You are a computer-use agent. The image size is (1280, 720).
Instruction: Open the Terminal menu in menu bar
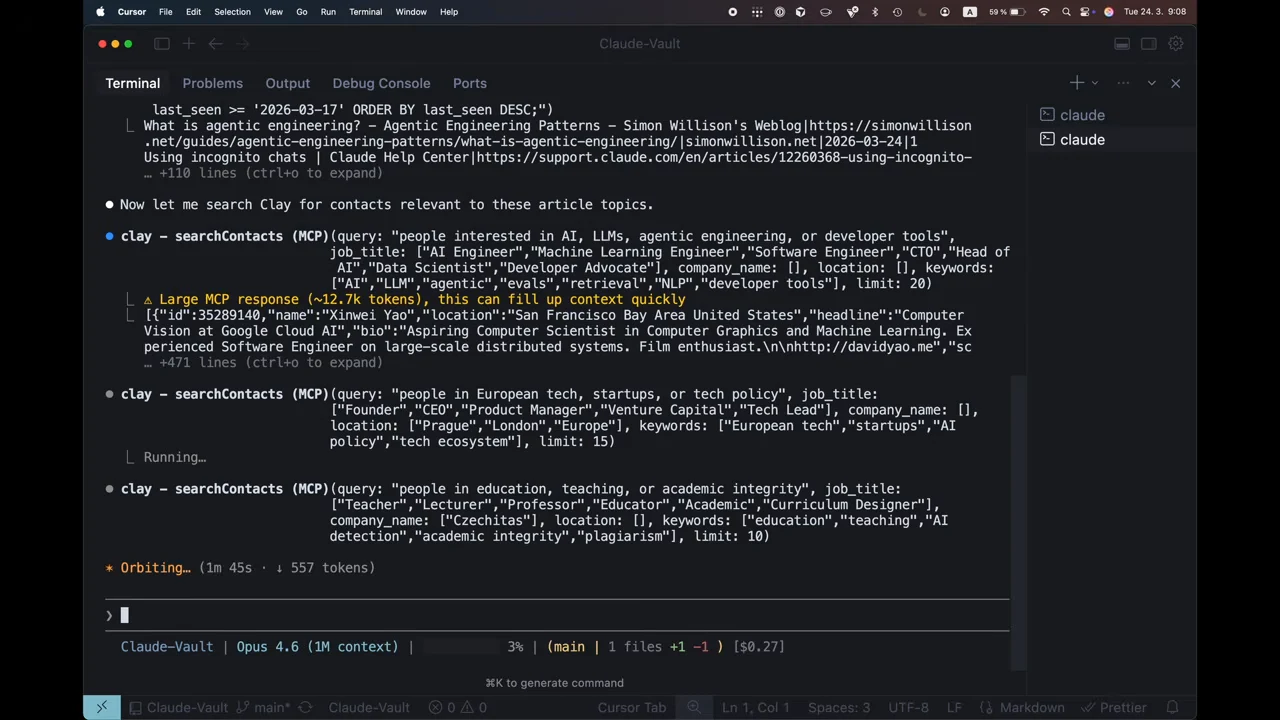365,12
